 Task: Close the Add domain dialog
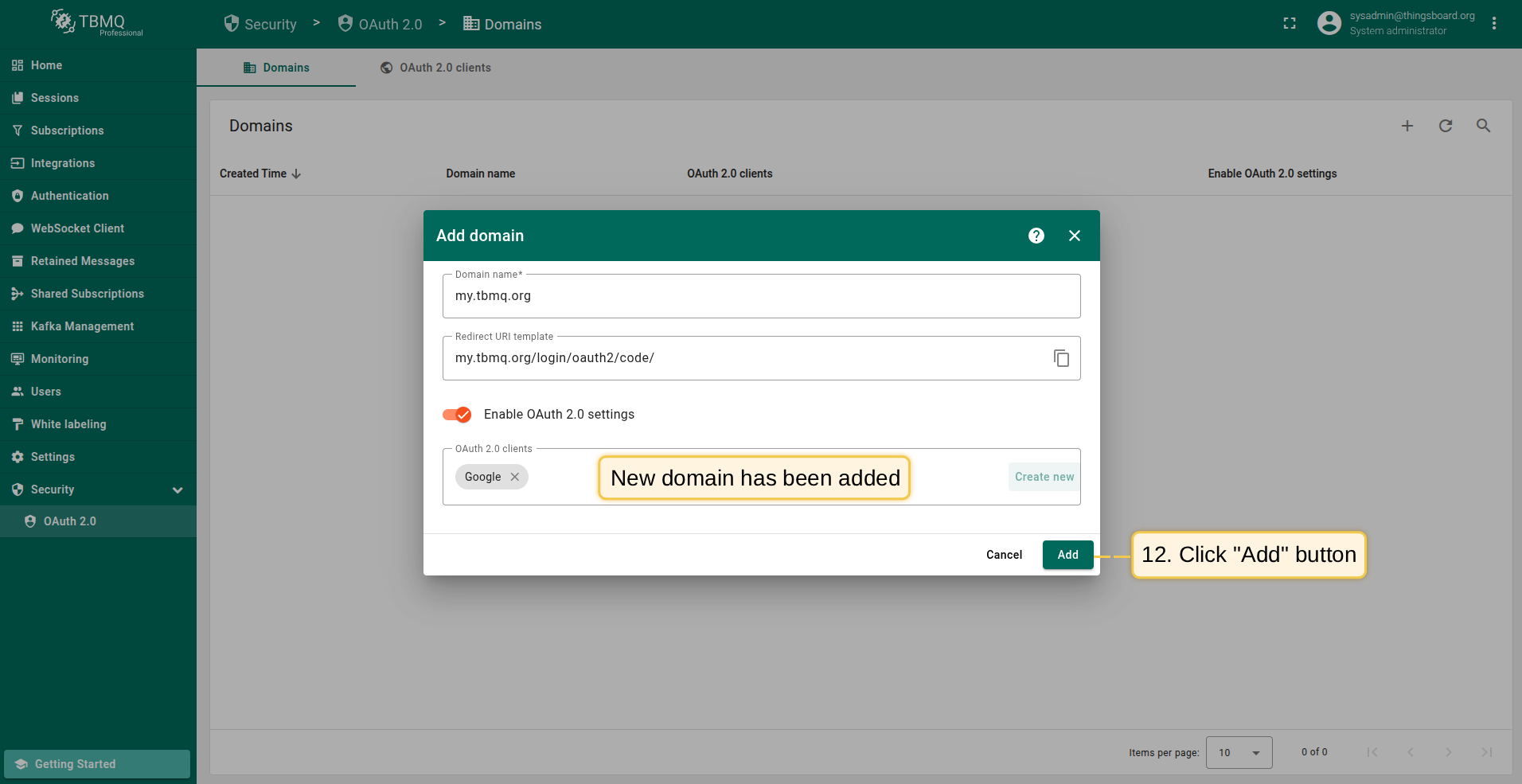(1074, 236)
